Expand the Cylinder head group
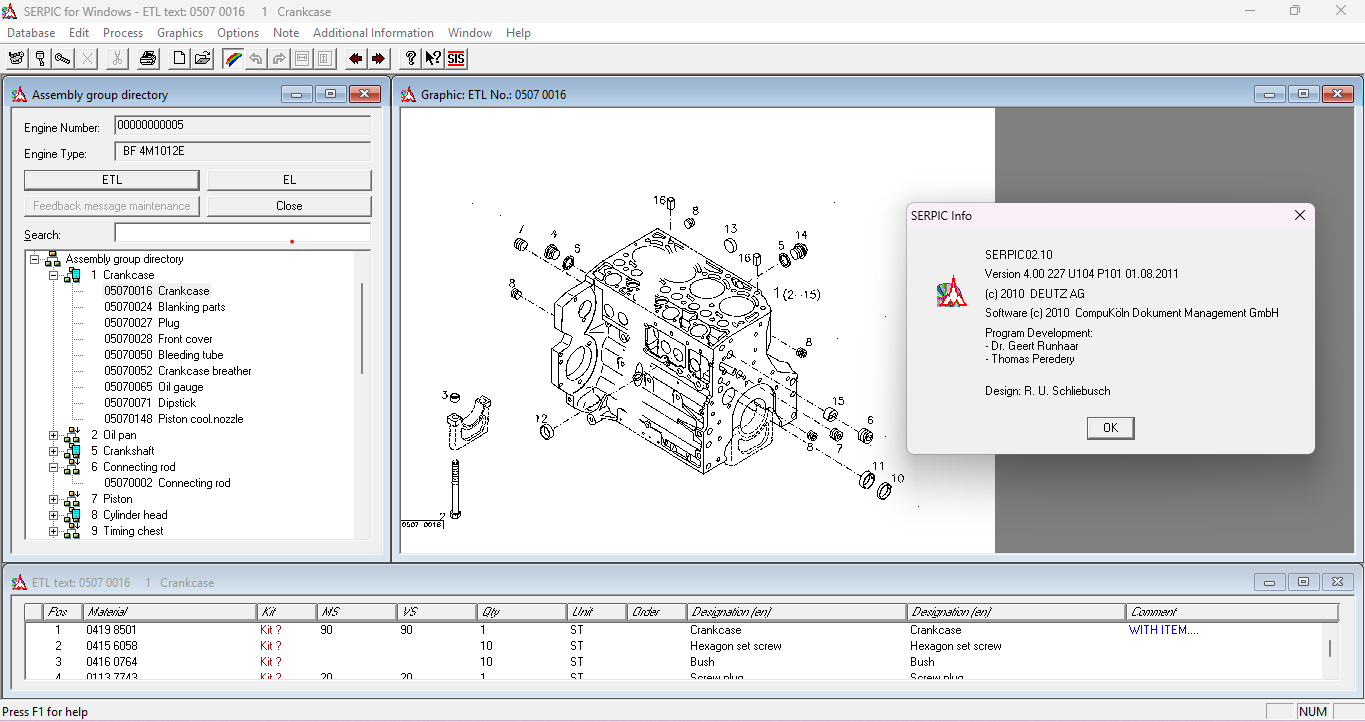Image resolution: width=1365 pixels, height=722 pixels. 54,515
